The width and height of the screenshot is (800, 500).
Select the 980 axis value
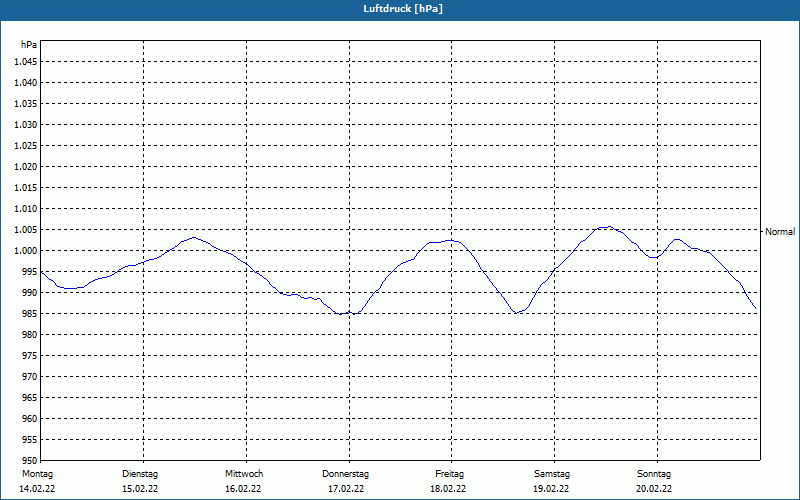30,335
